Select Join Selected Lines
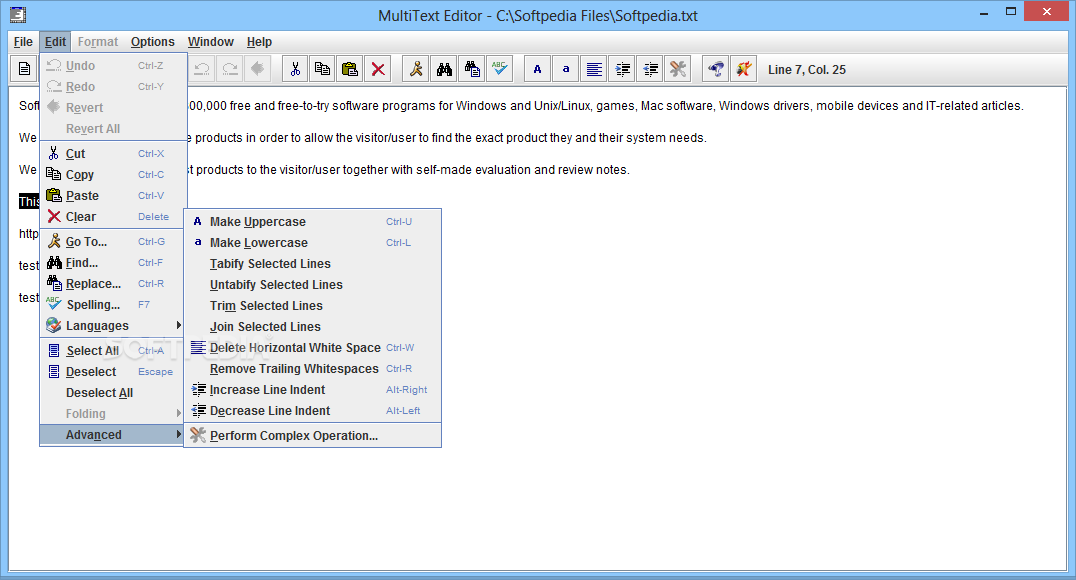Viewport: 1076px width, 580px height. click(x=312, y=327)
